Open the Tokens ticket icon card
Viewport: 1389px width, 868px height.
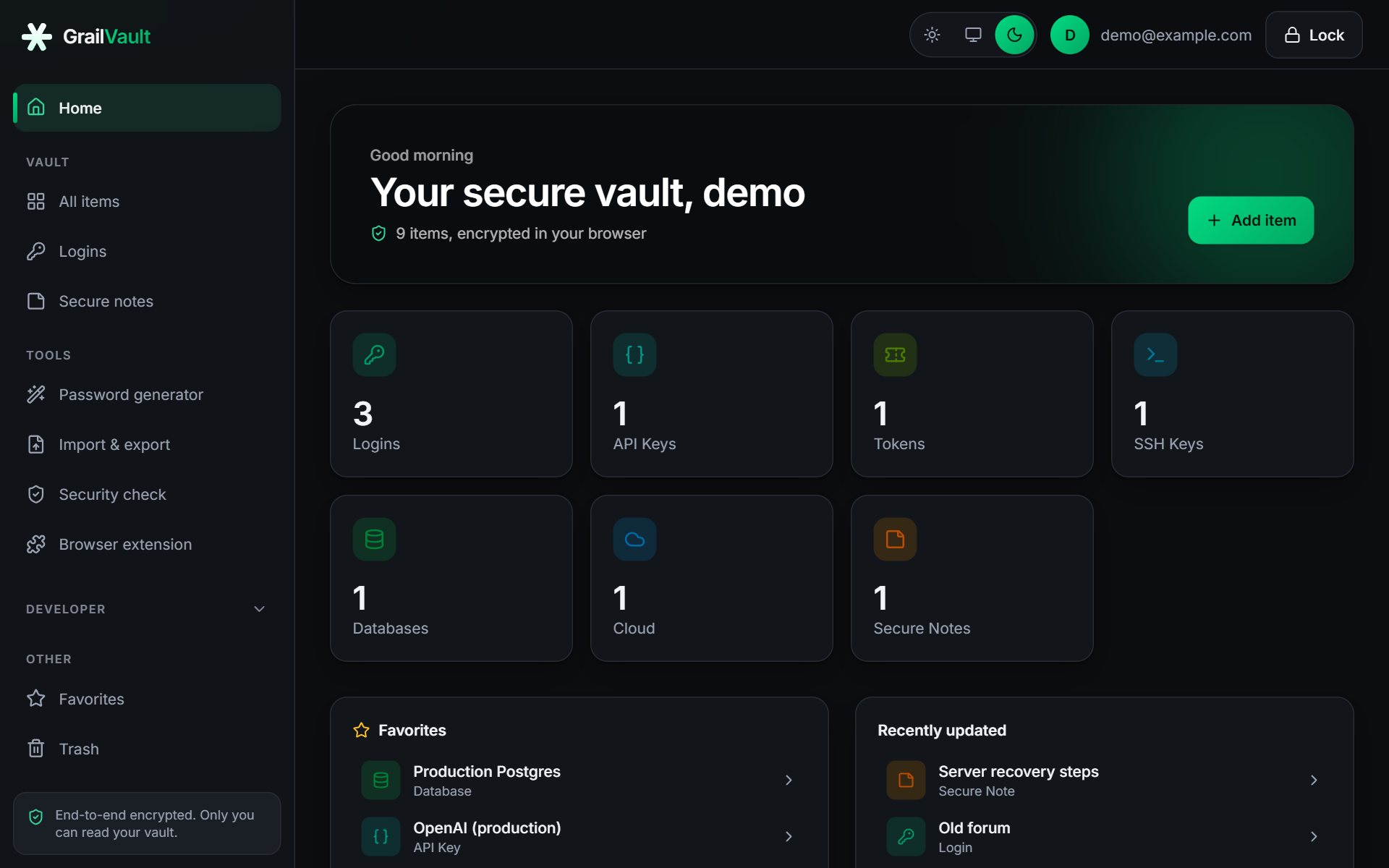895,354
